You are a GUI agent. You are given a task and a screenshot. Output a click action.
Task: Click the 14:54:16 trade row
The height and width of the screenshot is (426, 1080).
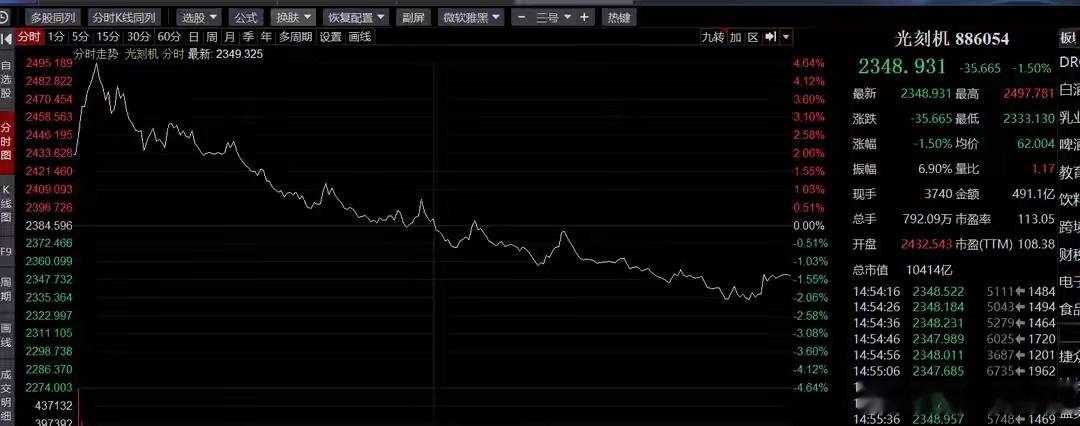point(954,292)
